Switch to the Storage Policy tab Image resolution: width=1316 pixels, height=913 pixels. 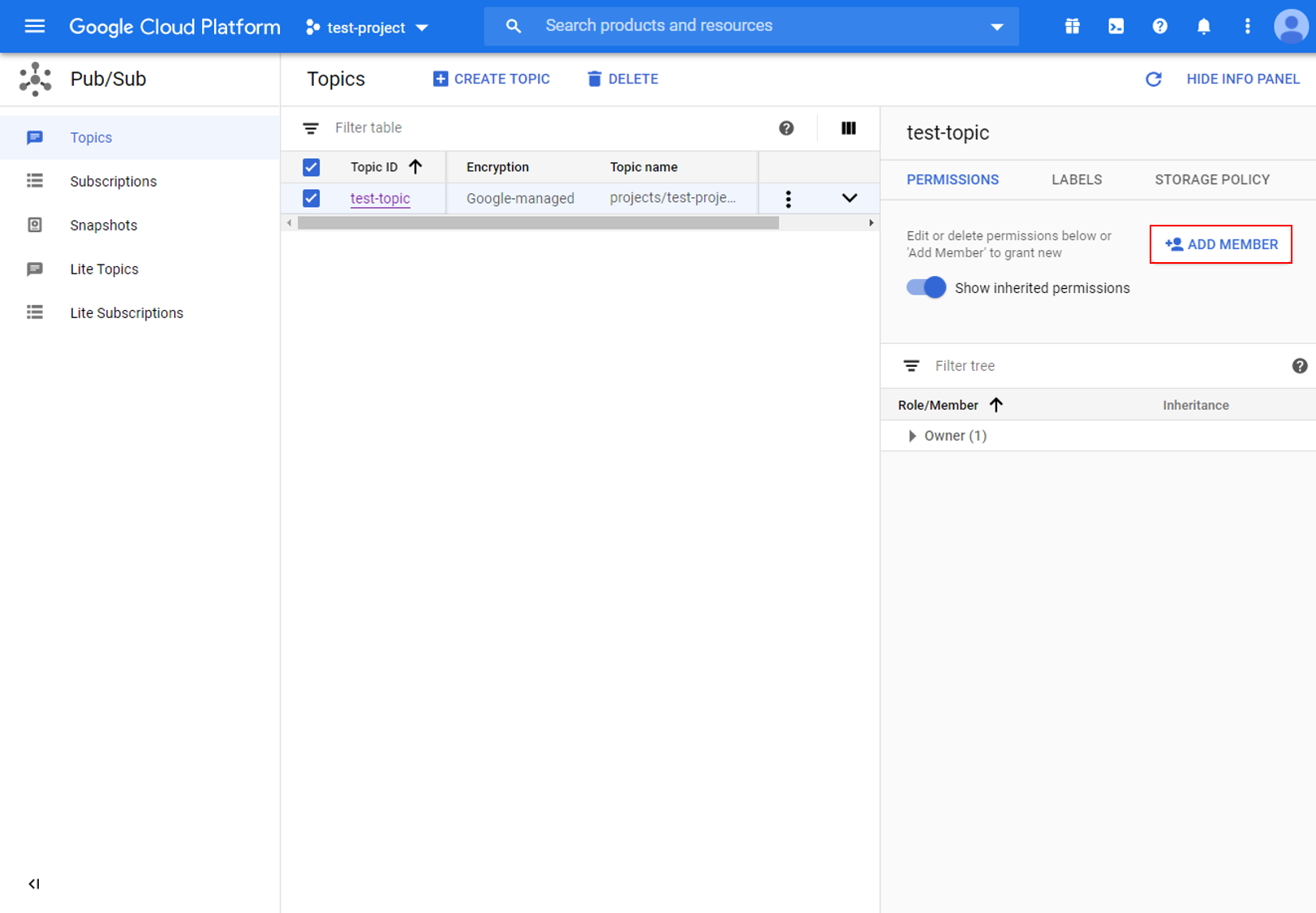coord(1212,180)
